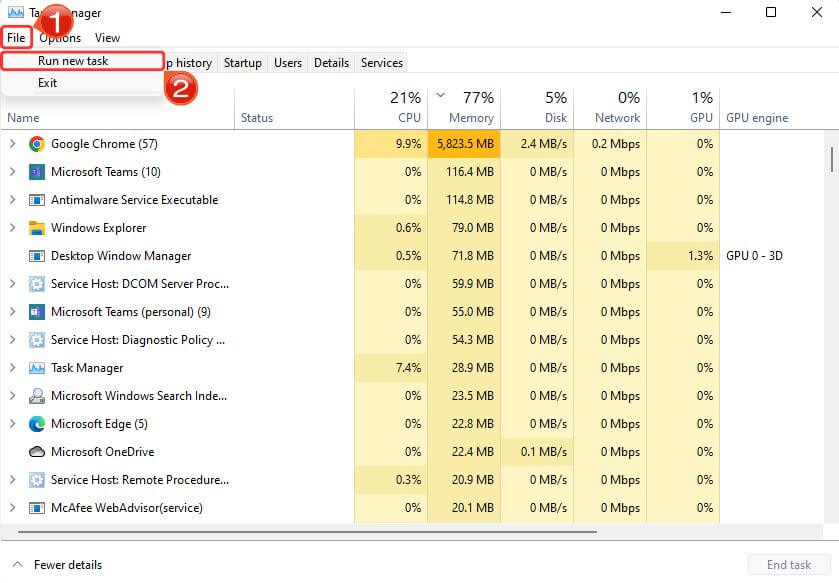This screenshot has width=839, height=583.
Task: Expand the Service Host: DCOM Server entry
Action: click(13, 283)
